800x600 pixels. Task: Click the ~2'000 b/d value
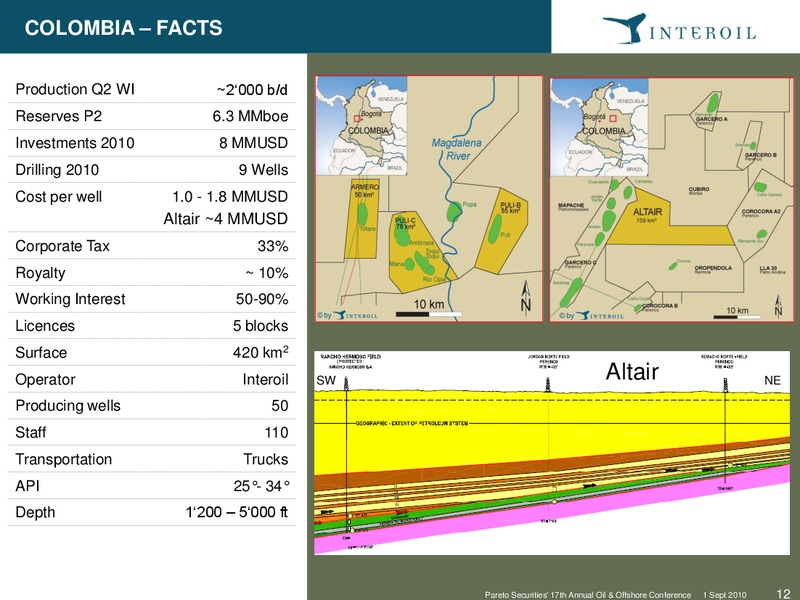(252, 90)
